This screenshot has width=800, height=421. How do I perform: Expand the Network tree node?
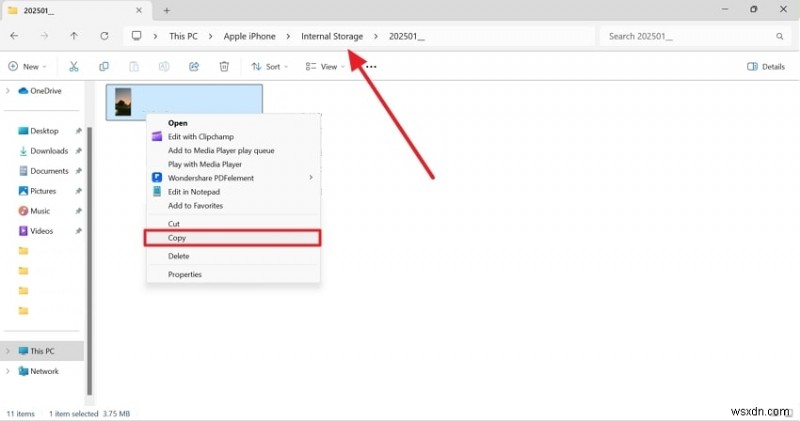(x=8, y=371)
